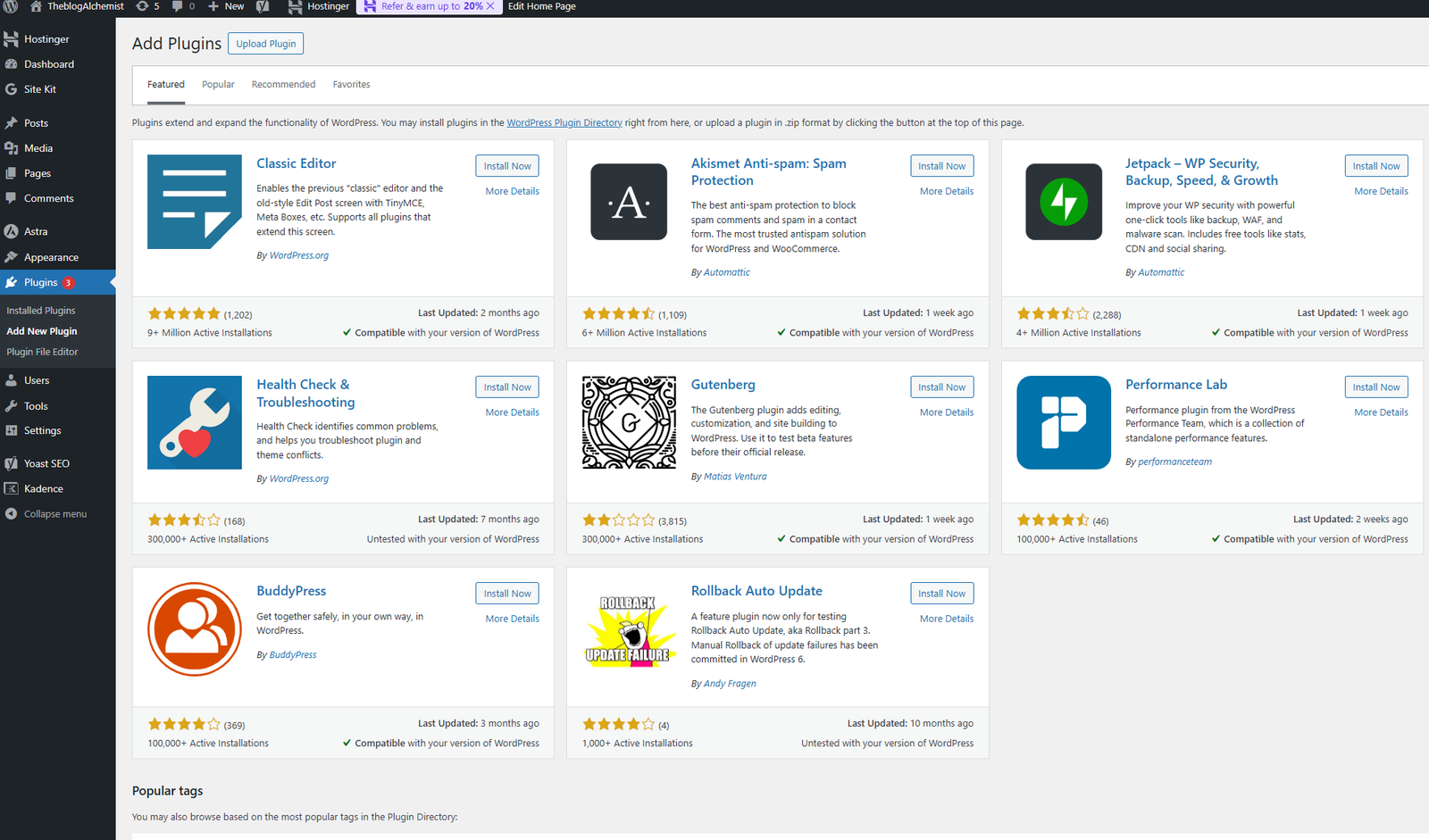Viewport: 1429px width, 840px height.
Task: Switch to the Recommended tab
Action: coord(283,85)
